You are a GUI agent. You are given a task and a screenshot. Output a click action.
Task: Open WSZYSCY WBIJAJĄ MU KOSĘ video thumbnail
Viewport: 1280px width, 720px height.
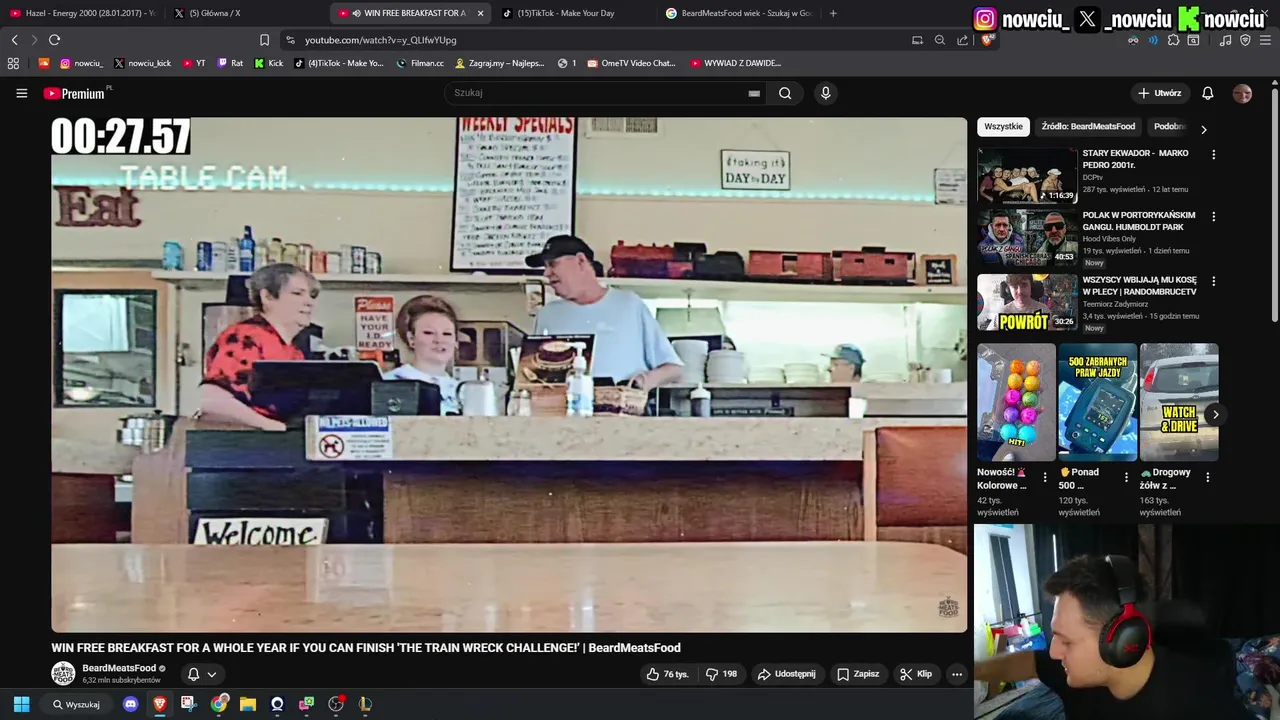(x=1027, y=302)
